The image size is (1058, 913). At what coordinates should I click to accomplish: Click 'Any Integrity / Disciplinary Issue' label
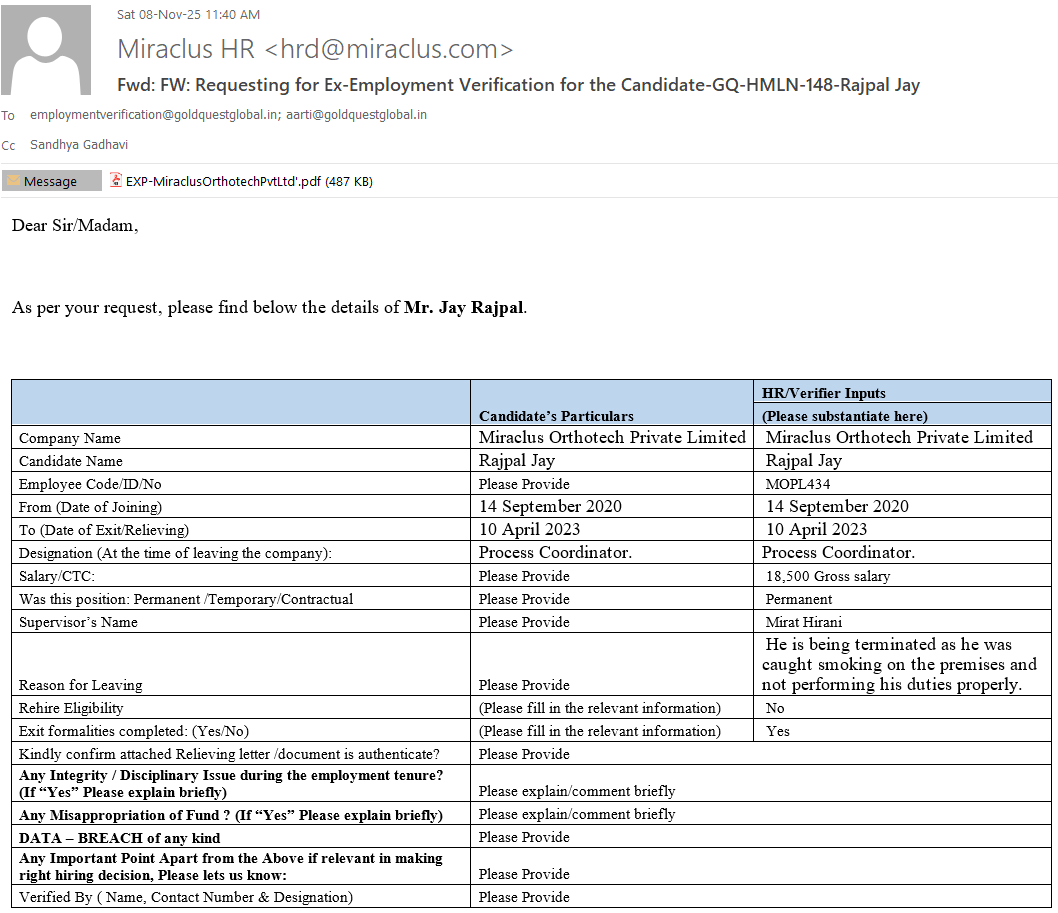click(231, 783)
